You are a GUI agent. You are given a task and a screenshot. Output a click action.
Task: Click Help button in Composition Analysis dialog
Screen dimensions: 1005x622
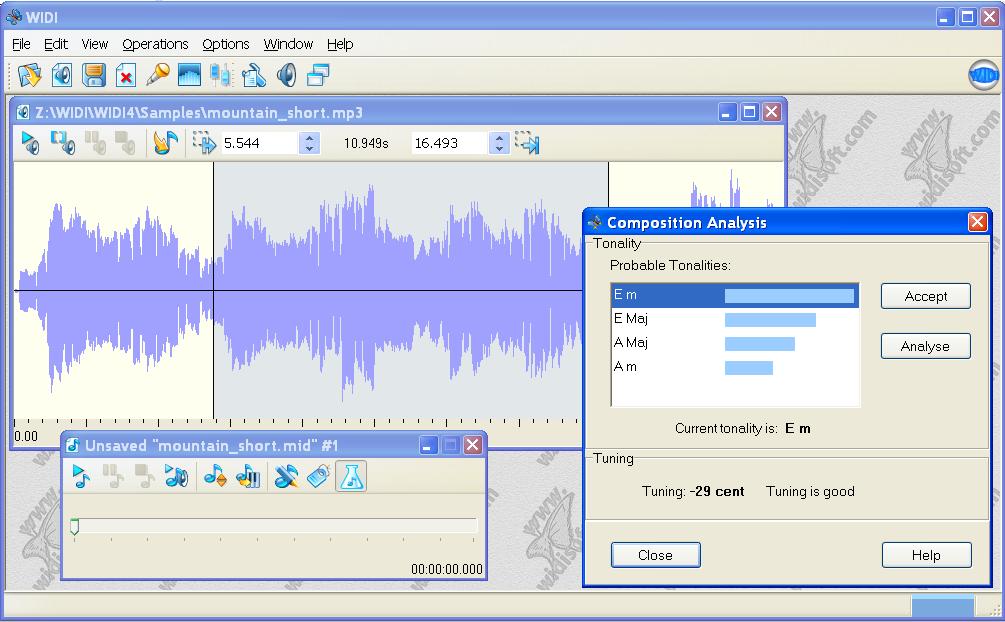[x=926, y=555]
